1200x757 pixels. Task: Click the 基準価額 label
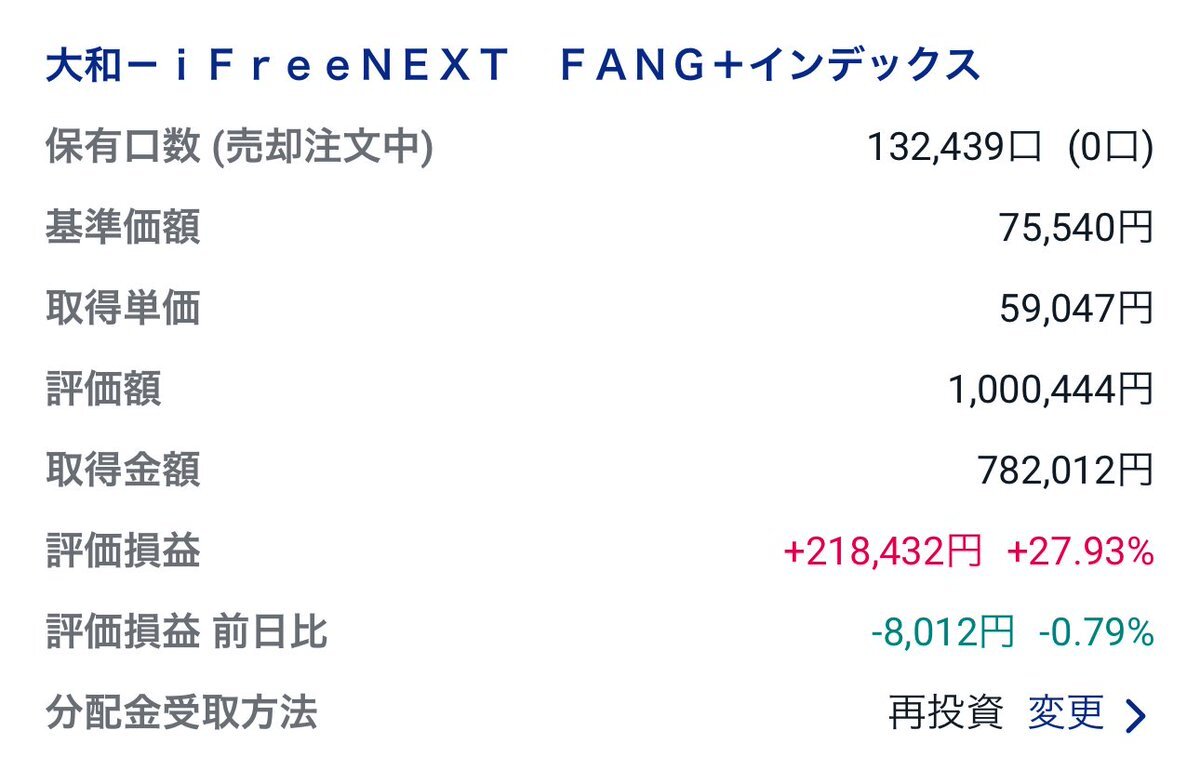[123, 228]
